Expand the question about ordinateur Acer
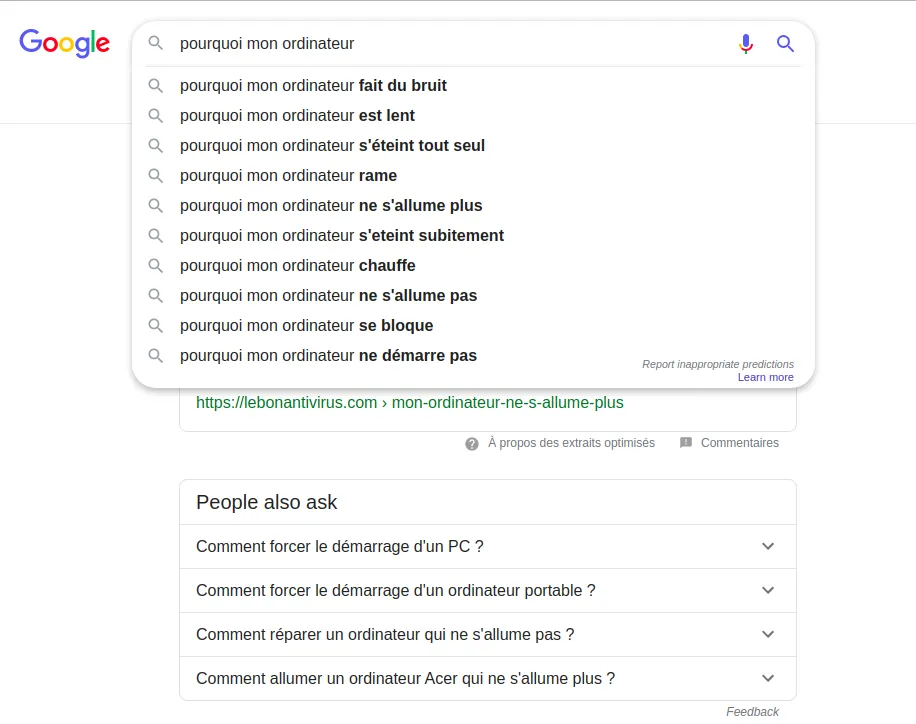Image resolution: width=916 pixels, height=724 pixels. 767,678
